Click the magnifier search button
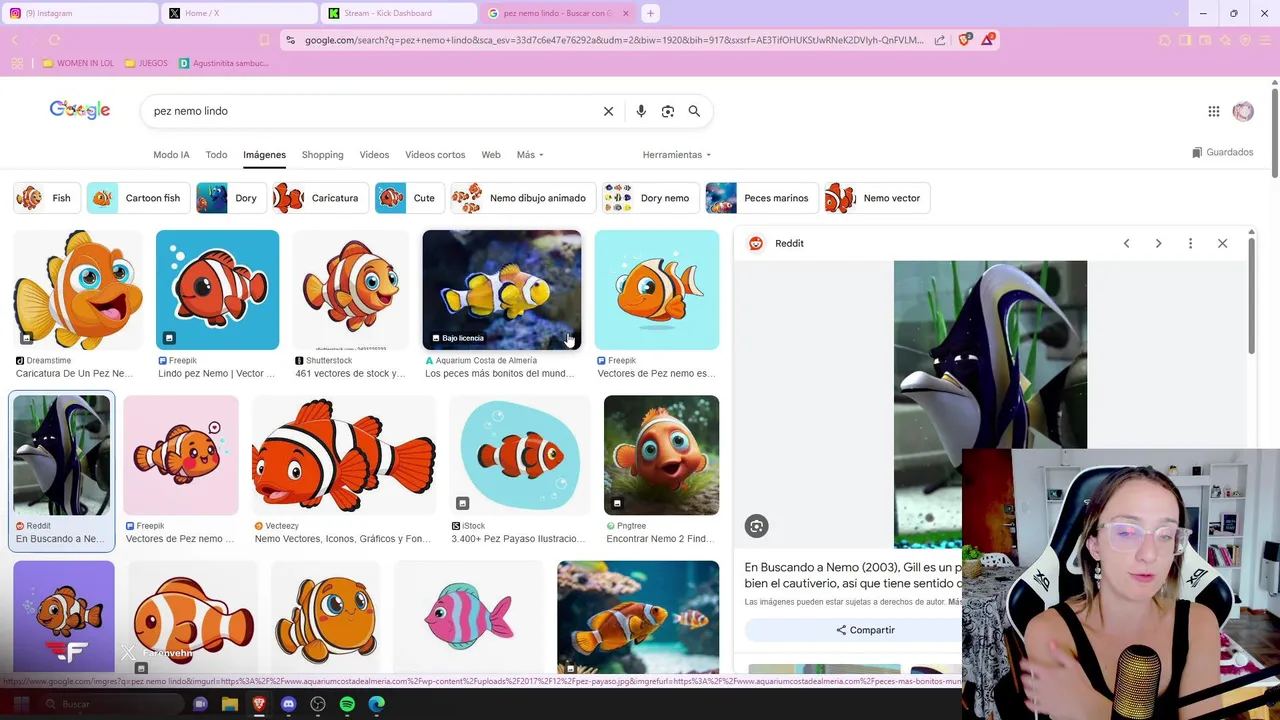The height and width of the screenshot is (720, 1280). pyautogui.click(x=694, y=111)
